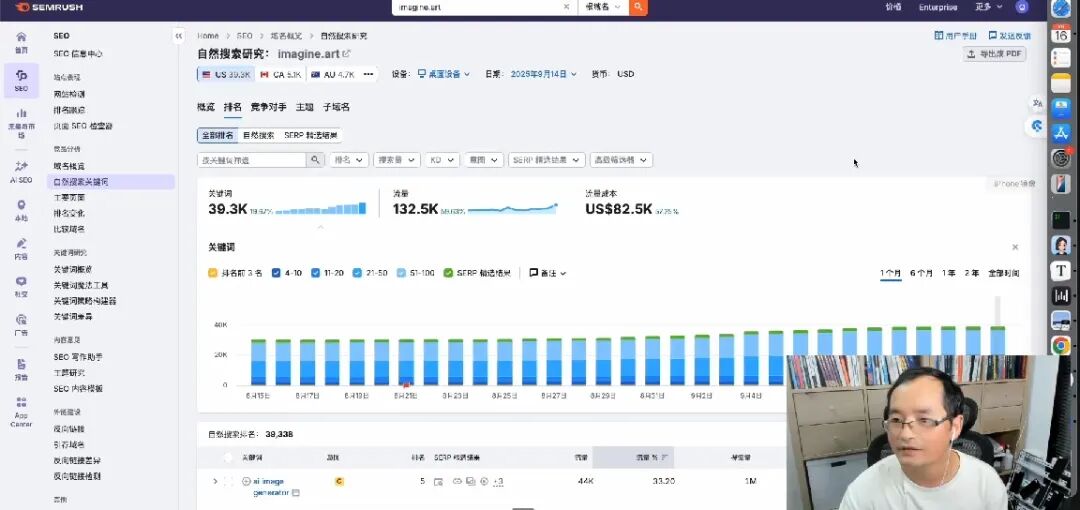Switch to the 子域名 subdomains tab
Image resolution: width=1080 pixels, height=510 pixels.
click(x=336, y=107)
